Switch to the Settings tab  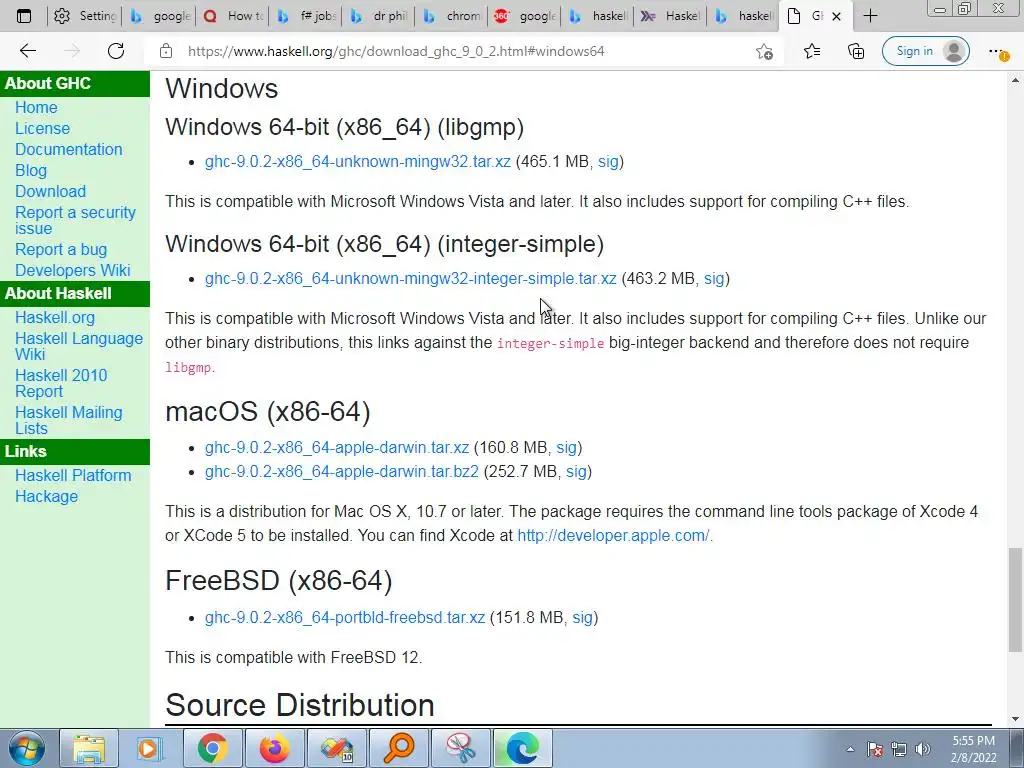[86, 16]
